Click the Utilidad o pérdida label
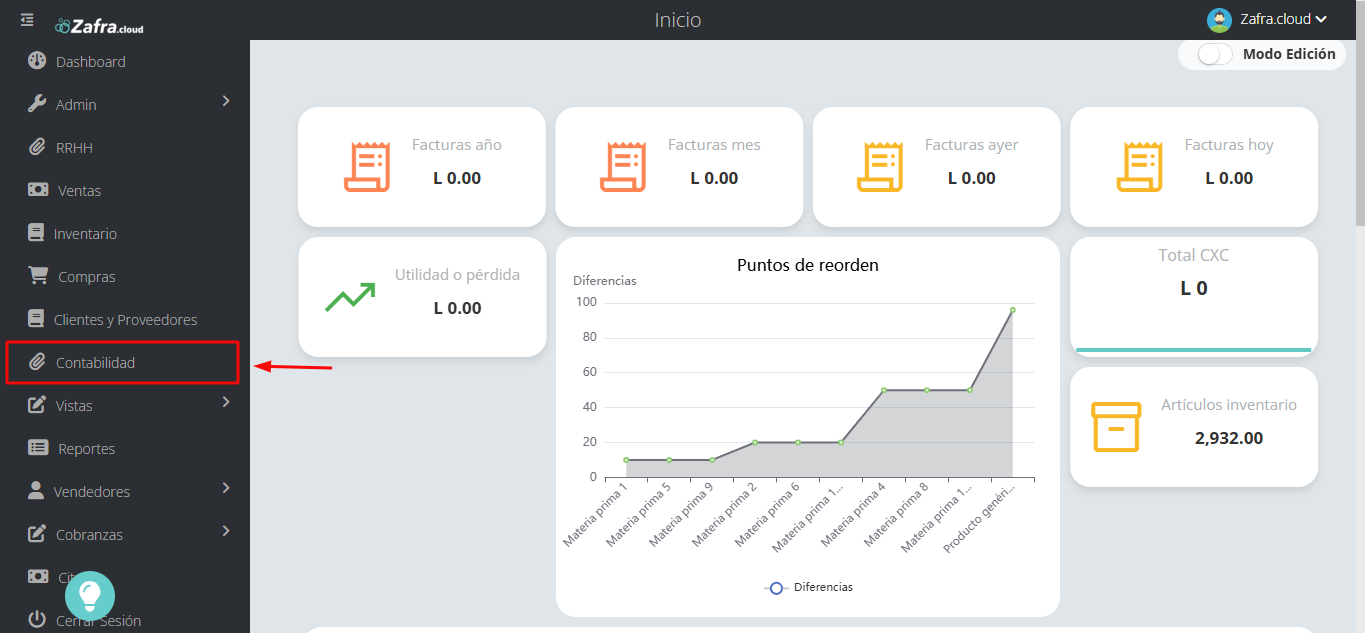 [x=457, y=275]
